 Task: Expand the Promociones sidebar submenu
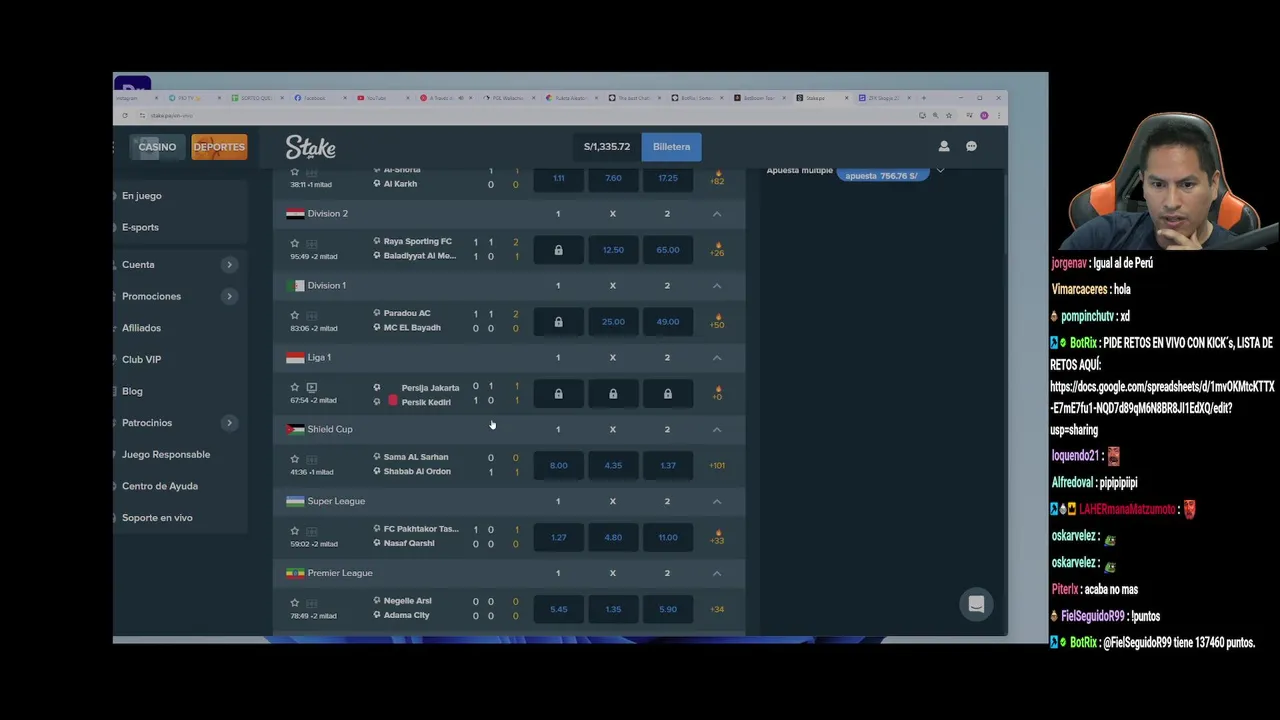point(229,297)
